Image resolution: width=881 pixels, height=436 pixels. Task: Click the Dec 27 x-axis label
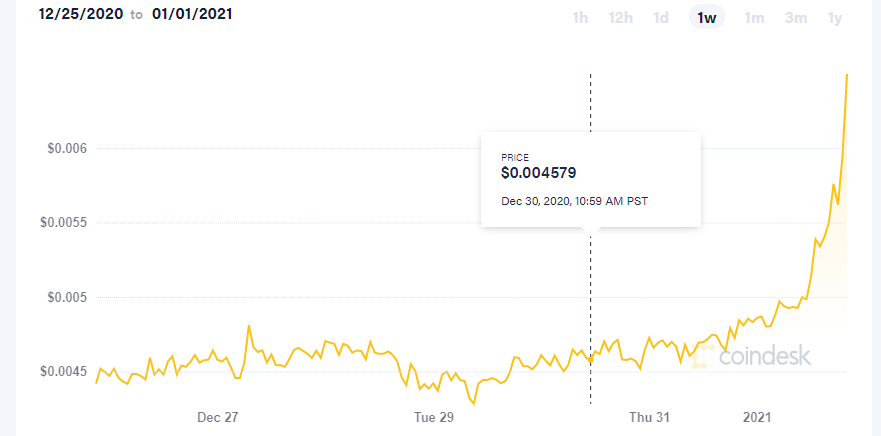coord(217,417)
